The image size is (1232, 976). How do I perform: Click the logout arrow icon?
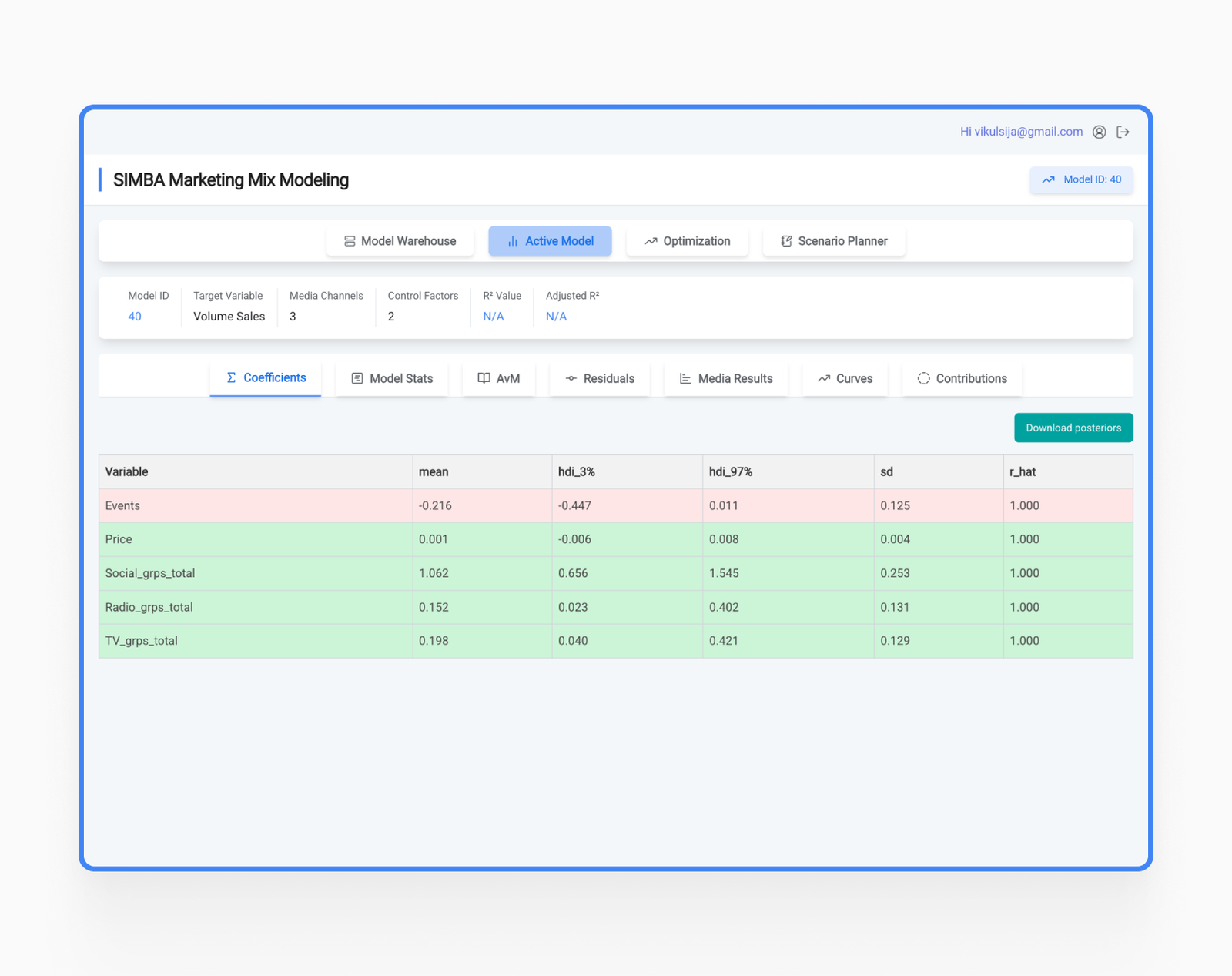coord(1123,132)
